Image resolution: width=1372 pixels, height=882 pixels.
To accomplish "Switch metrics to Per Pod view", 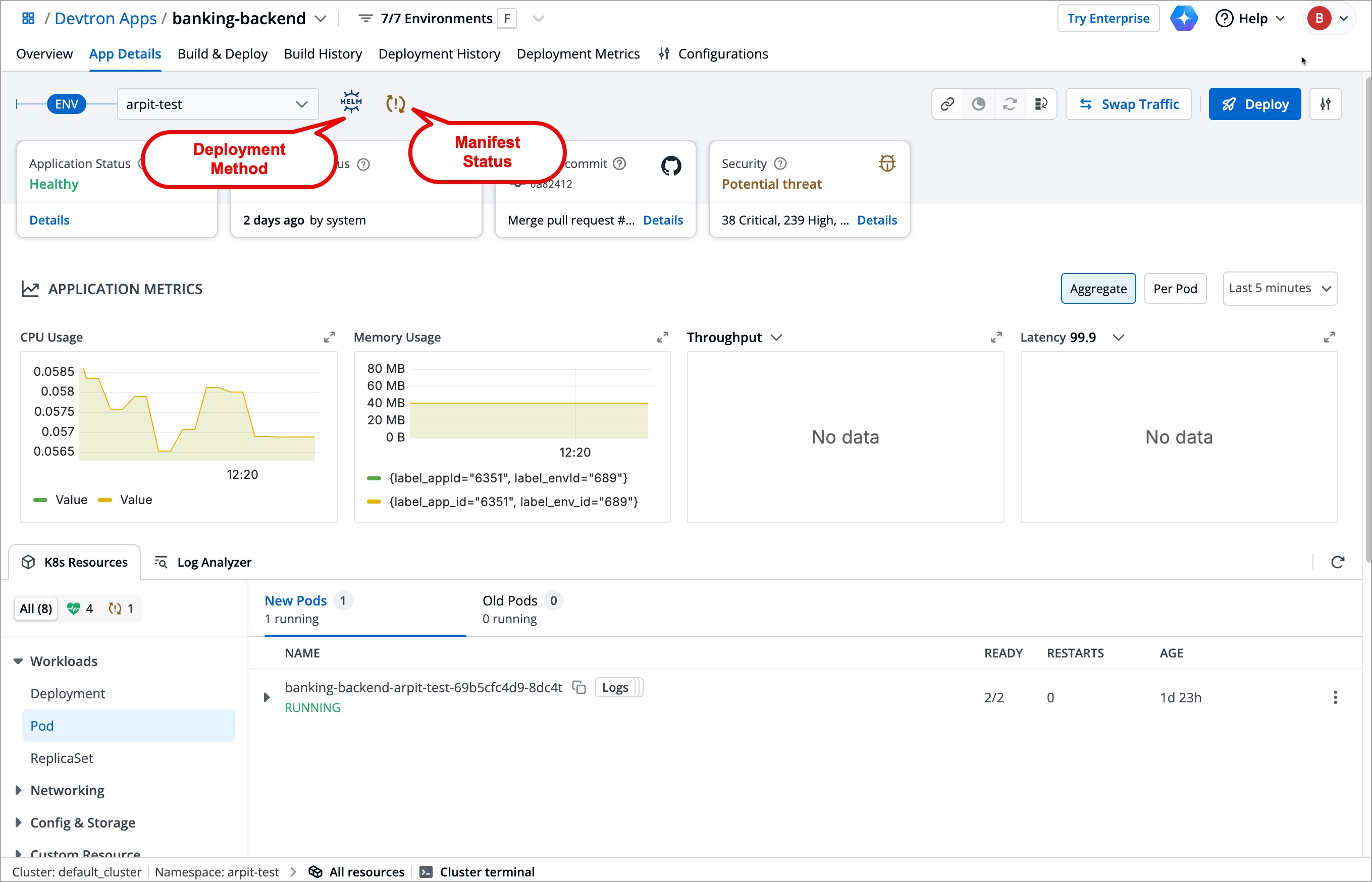I will 1175,288.
